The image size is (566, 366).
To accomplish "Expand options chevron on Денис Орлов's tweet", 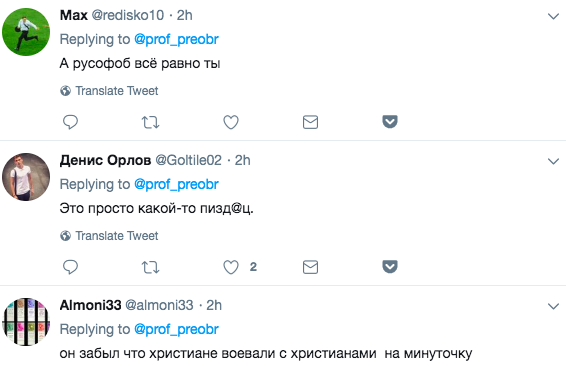I will (x=553, y=161).
